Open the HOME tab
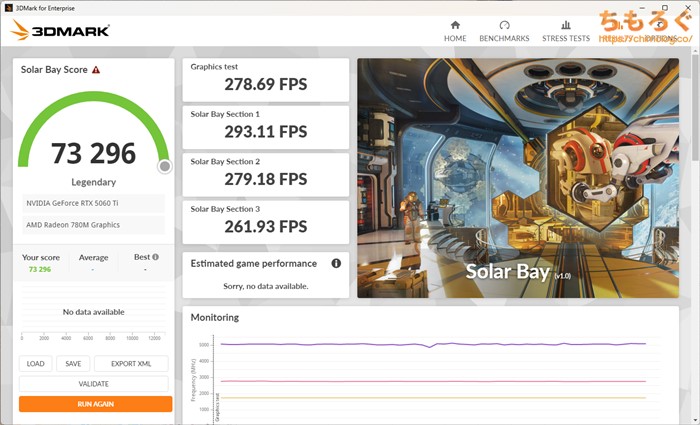Viewport: 700px width, 425px height. (455, 31)
